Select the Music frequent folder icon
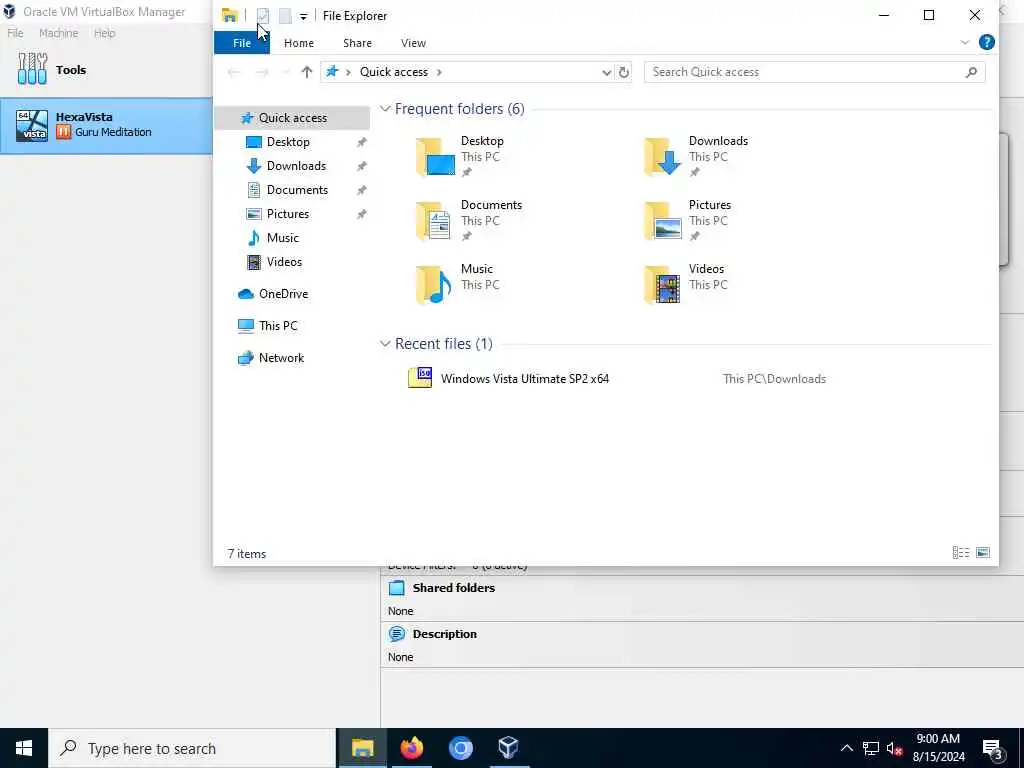This screenshot has width=1024, height=768. point(435,285)
